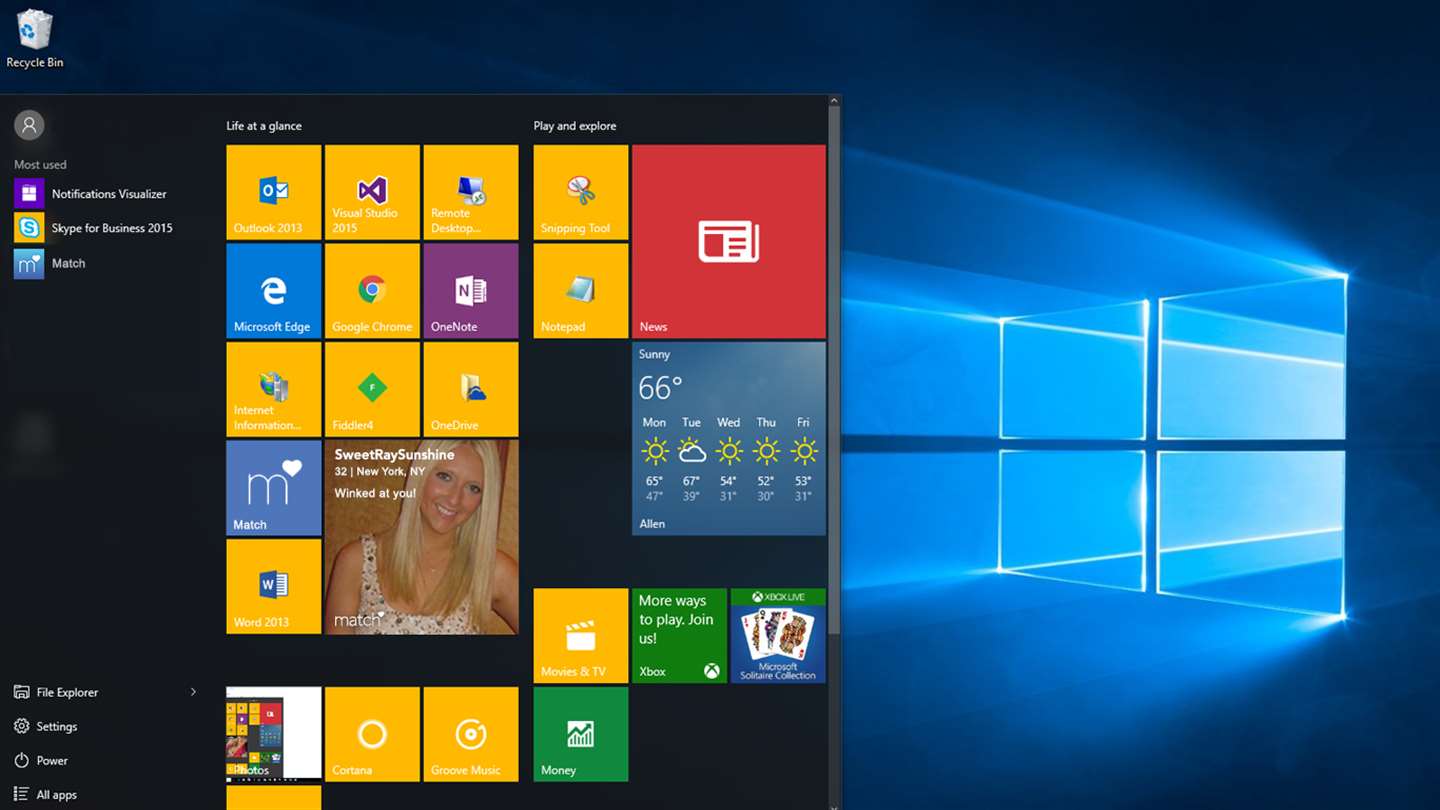Launch Visual Studio 2015 tile

pyautogui.click(x=372, y=192)
